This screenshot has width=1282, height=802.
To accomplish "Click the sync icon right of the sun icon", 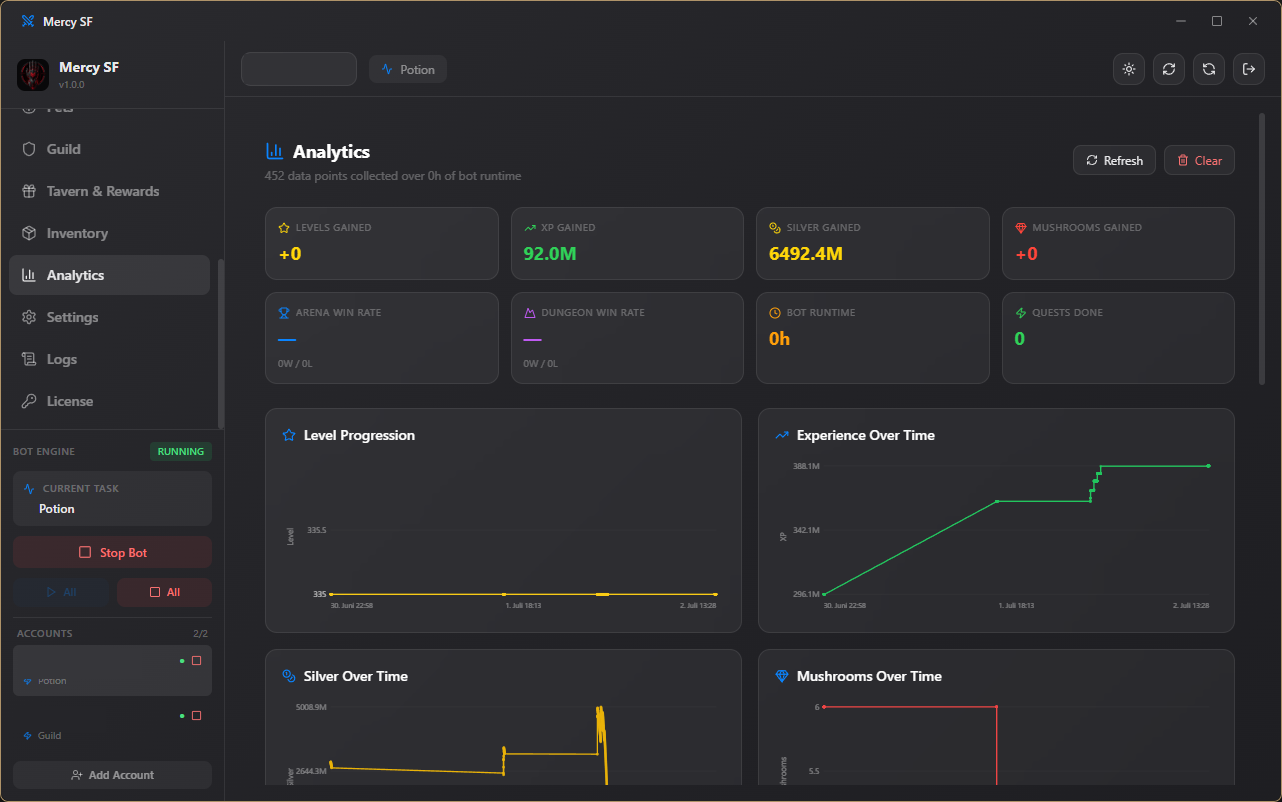I will (1169, 69).
